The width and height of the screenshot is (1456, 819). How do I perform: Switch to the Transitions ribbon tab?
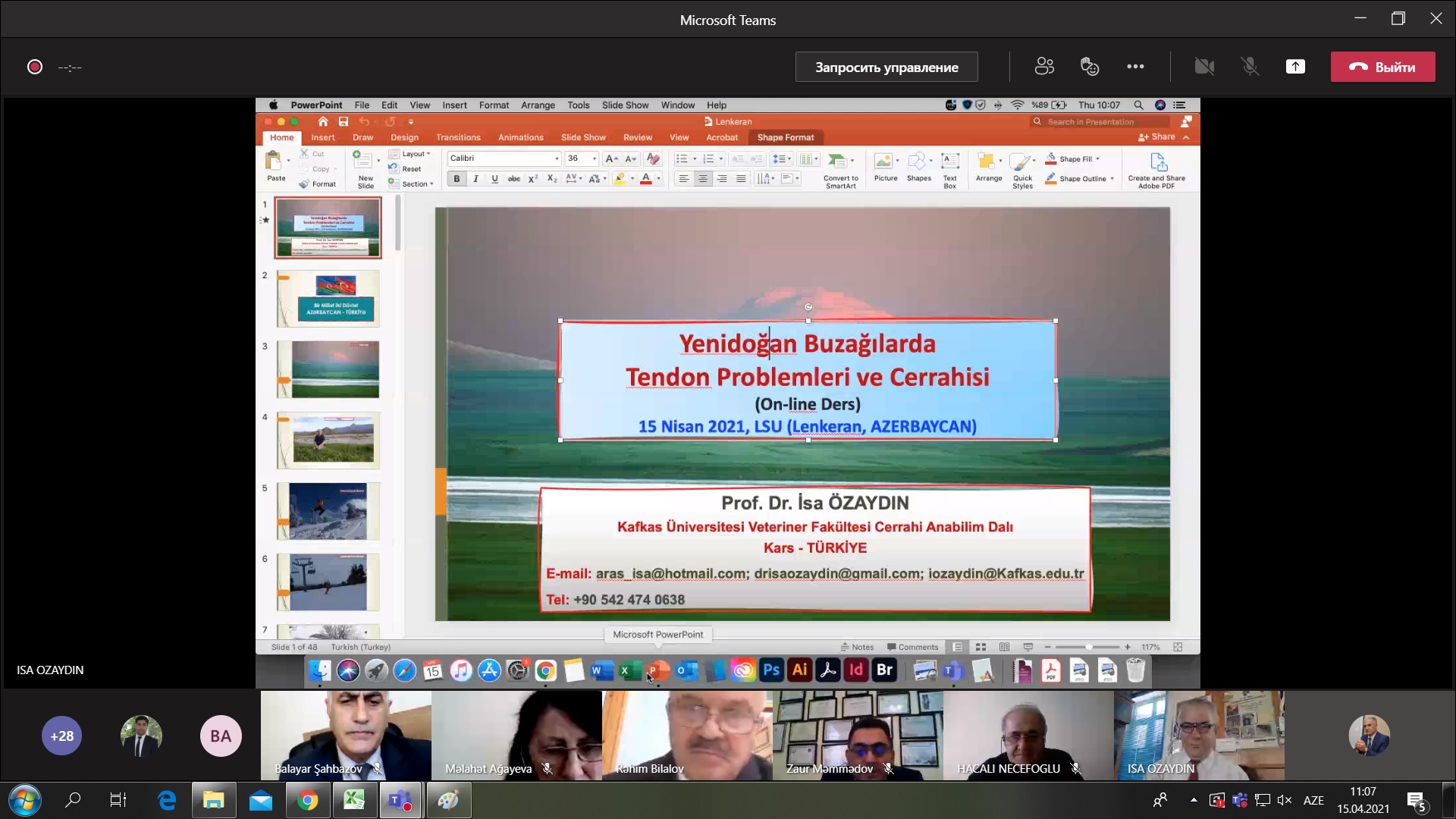458,137
